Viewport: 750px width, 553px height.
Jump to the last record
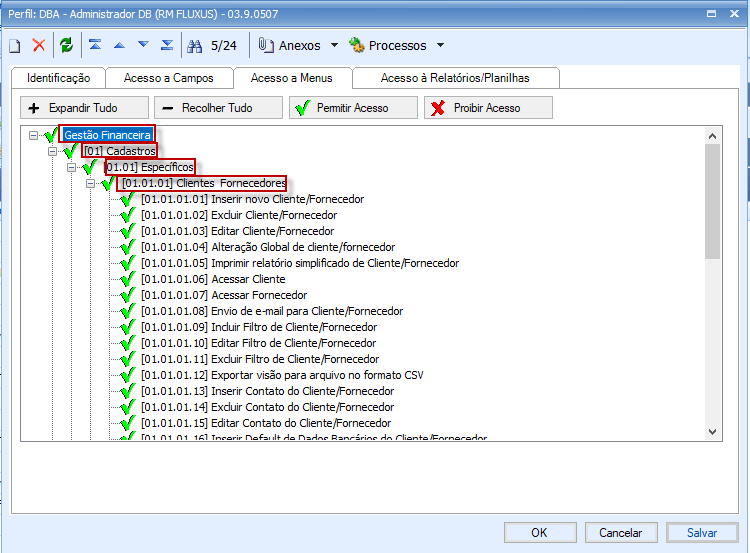167,45
